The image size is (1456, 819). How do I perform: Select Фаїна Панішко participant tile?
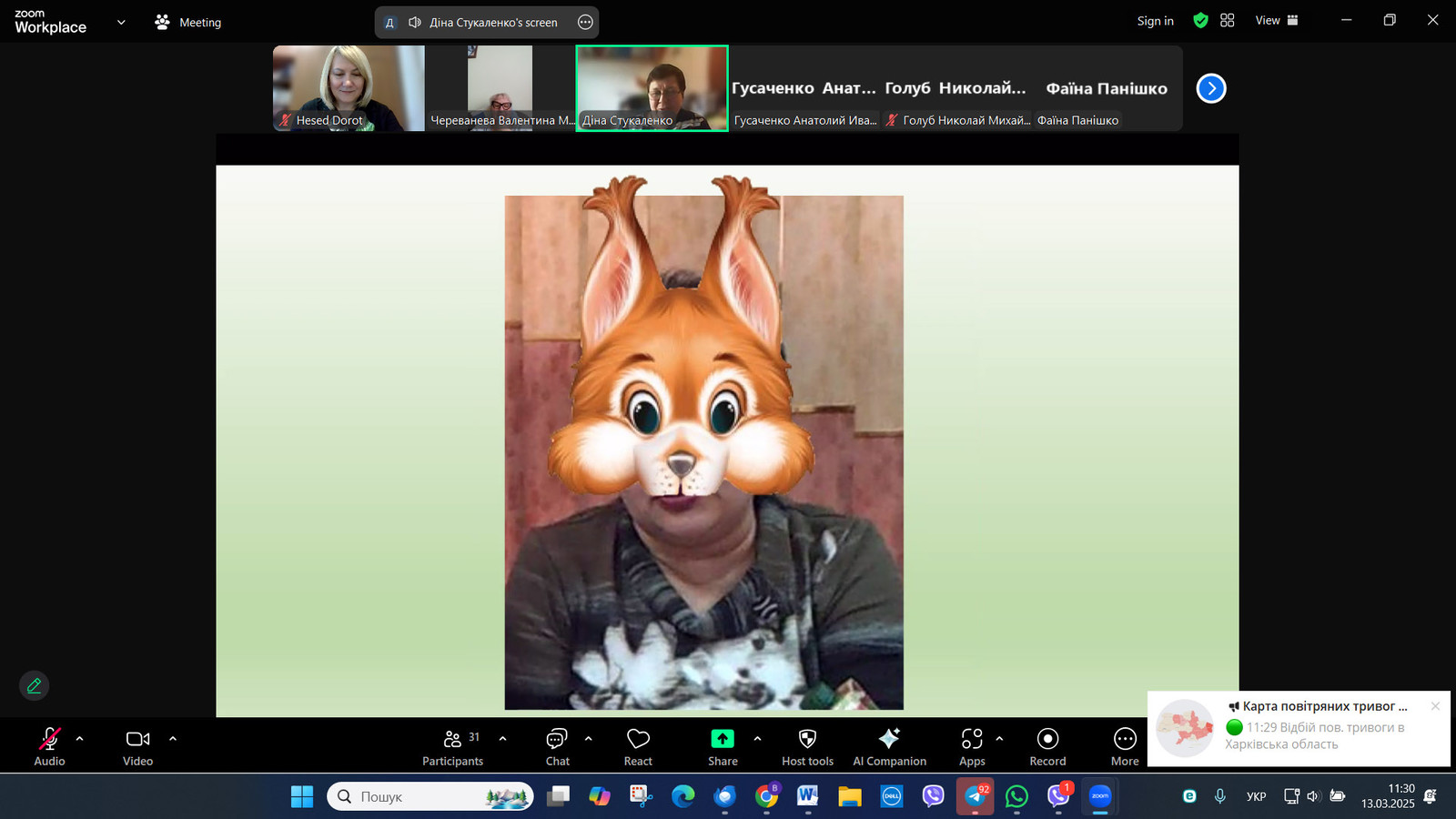(x=1107, y=88)
